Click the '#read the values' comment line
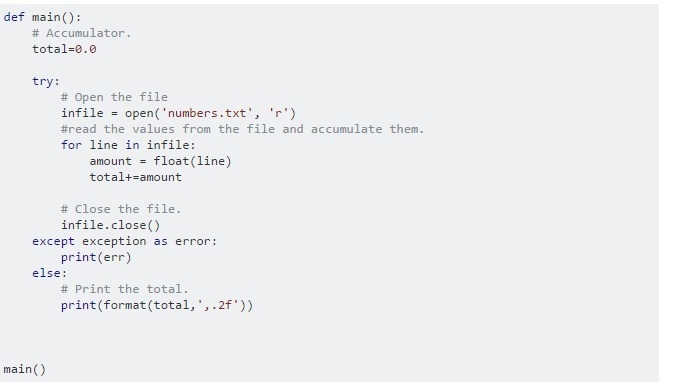Viewport: 678px width, 382px height. pos(242,129)
